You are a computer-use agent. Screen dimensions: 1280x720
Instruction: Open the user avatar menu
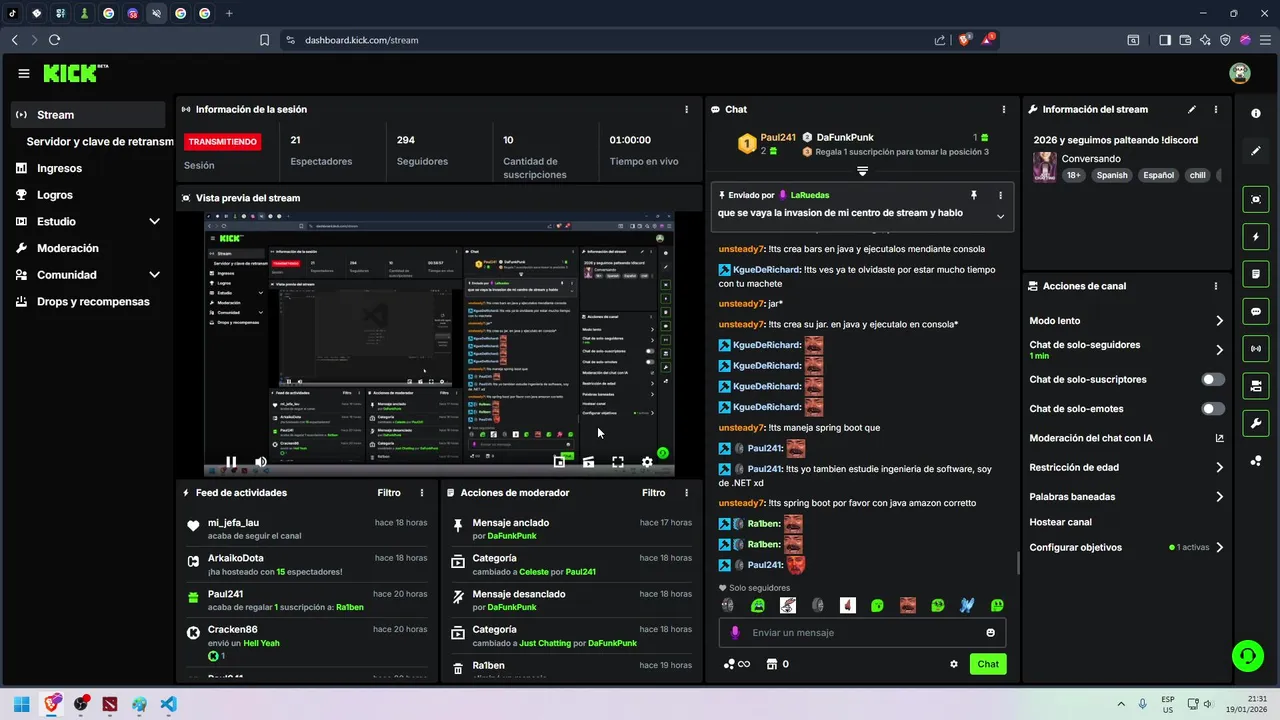coord(1240,73)
